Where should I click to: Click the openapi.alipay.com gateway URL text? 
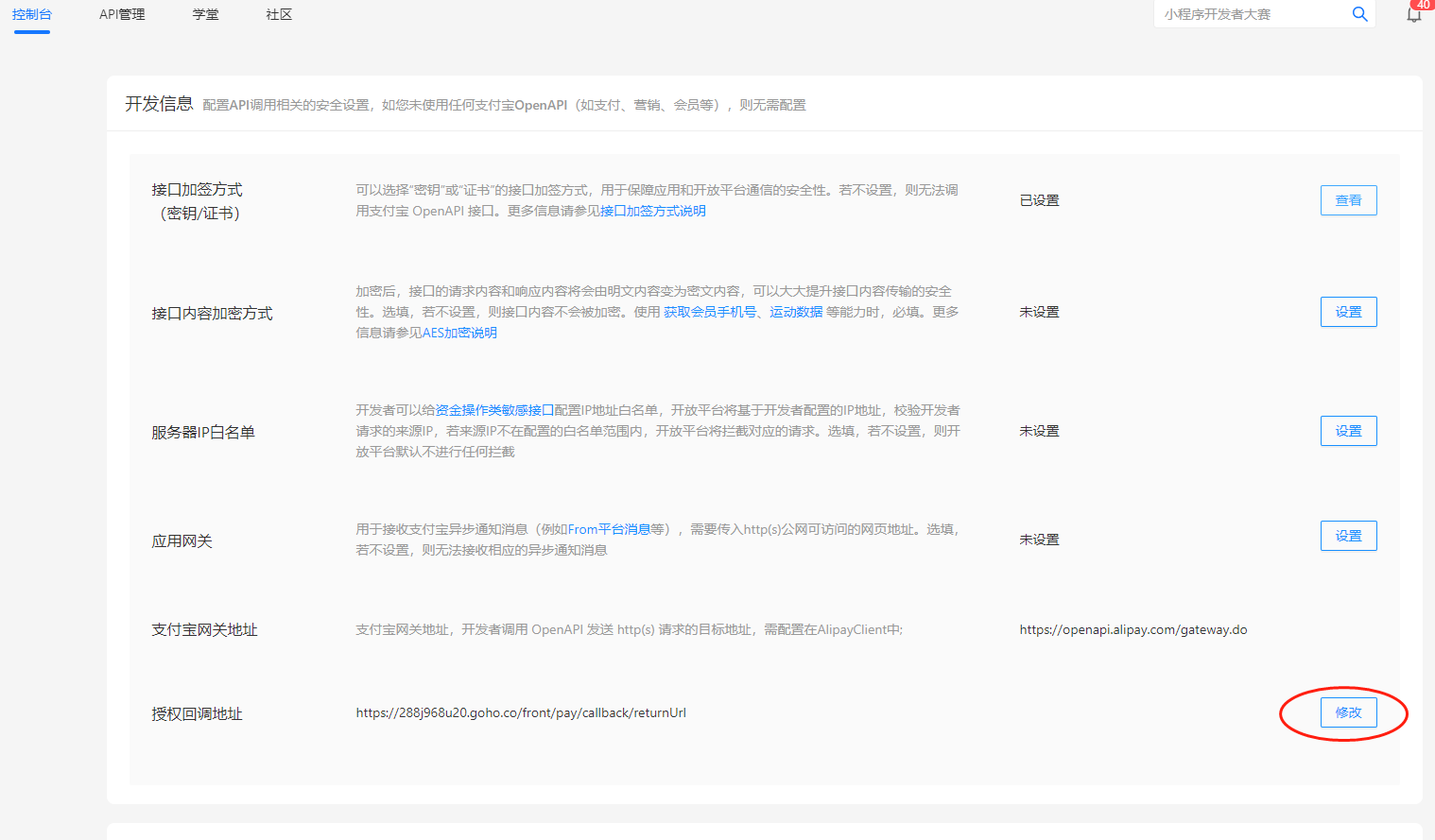(1132, 629)
